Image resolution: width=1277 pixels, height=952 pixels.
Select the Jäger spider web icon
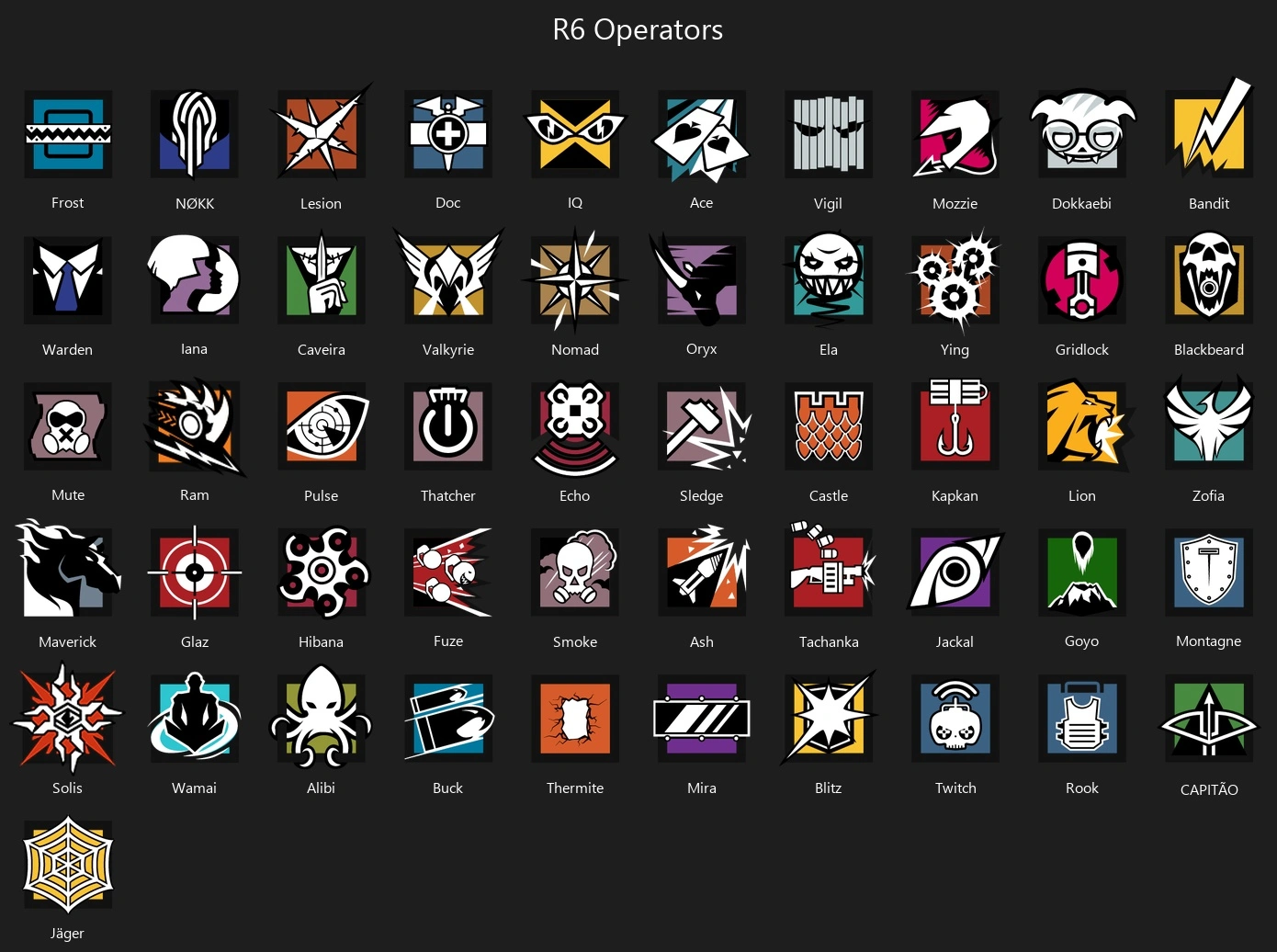point(68,865)
